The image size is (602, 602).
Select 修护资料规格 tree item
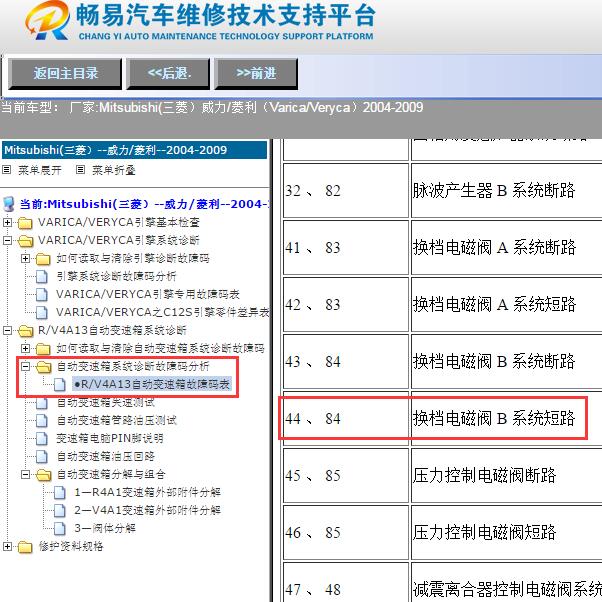(71, 546)
